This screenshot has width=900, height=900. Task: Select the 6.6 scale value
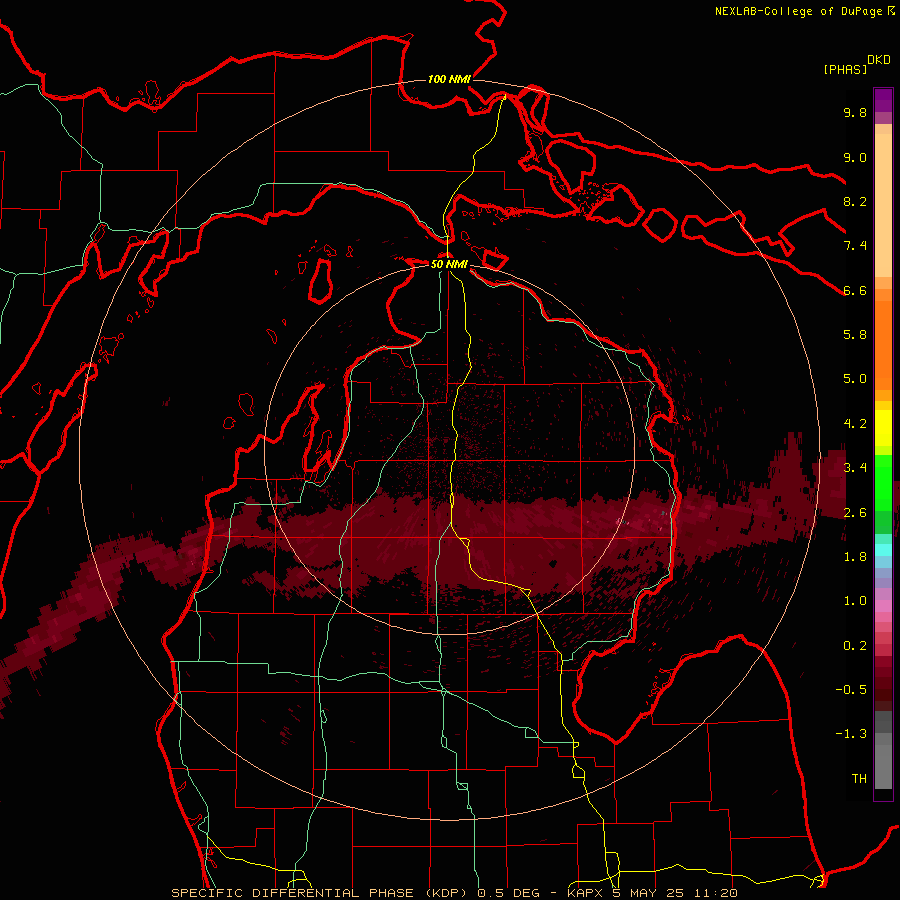855,290
